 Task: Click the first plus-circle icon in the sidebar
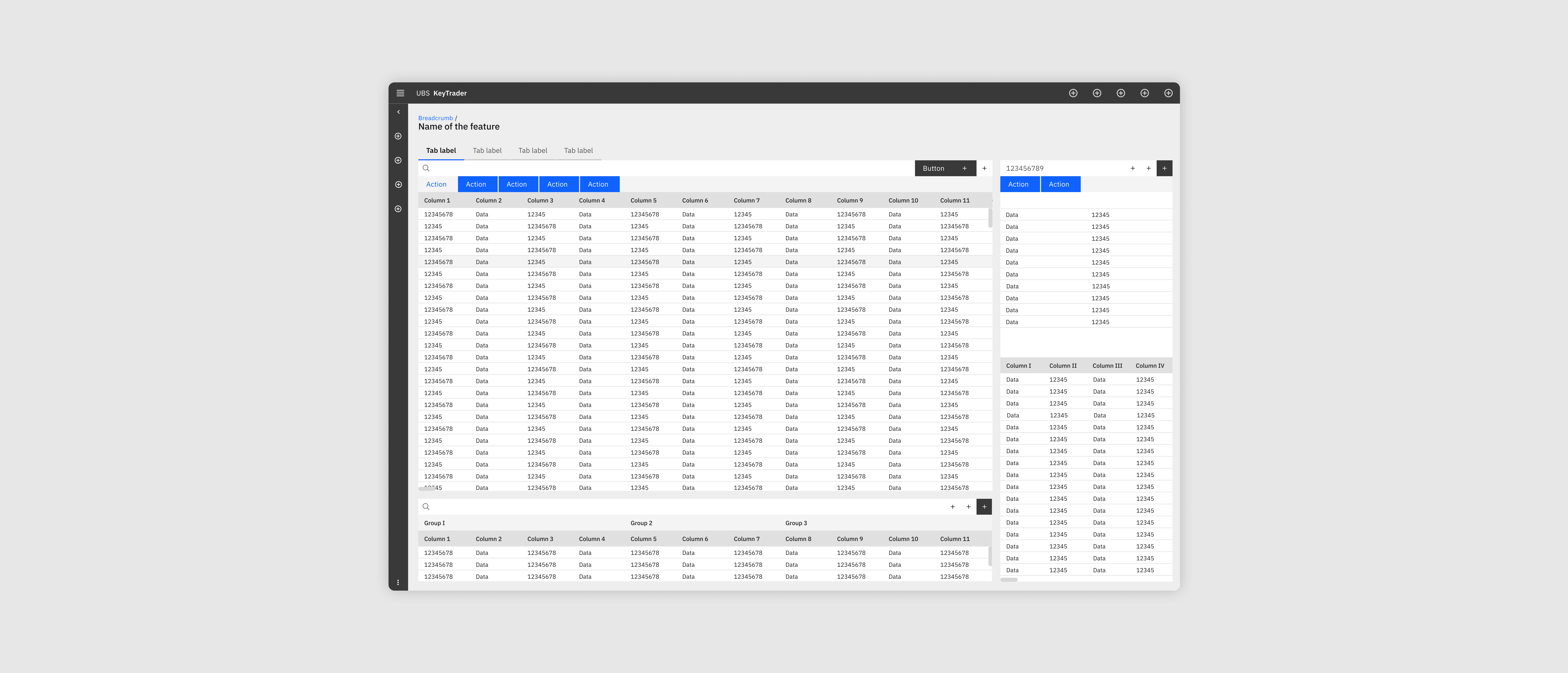tap(398, 136)
